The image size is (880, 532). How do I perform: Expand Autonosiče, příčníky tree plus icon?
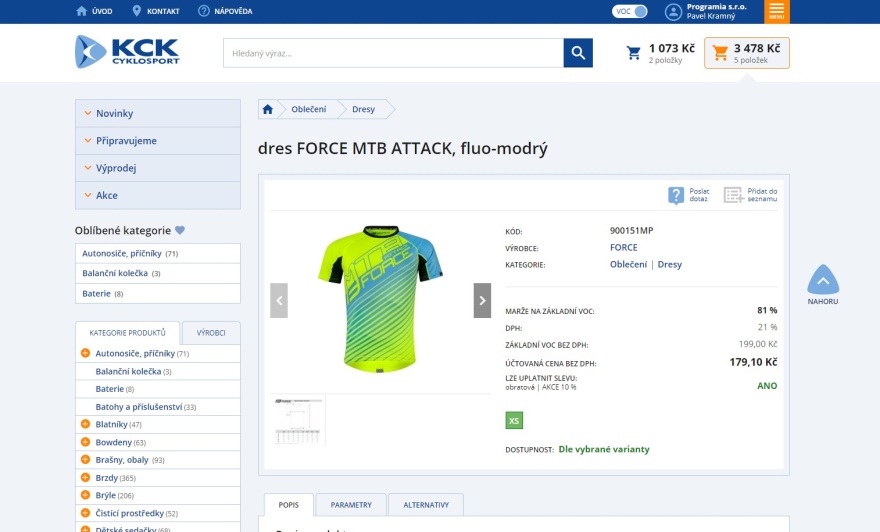click(x=85, y=353)
